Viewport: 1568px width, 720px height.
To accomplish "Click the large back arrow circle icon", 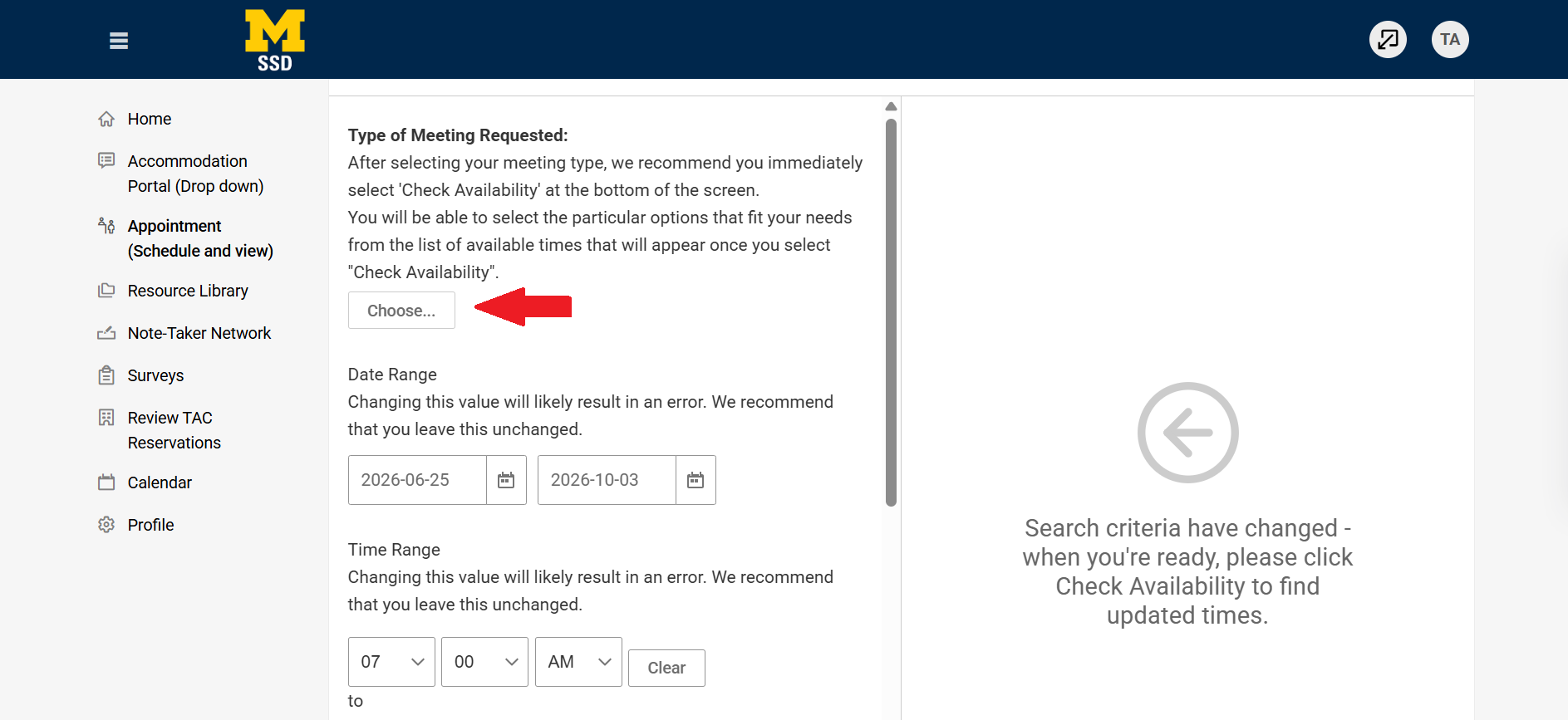I will [x=1187, y=433].
